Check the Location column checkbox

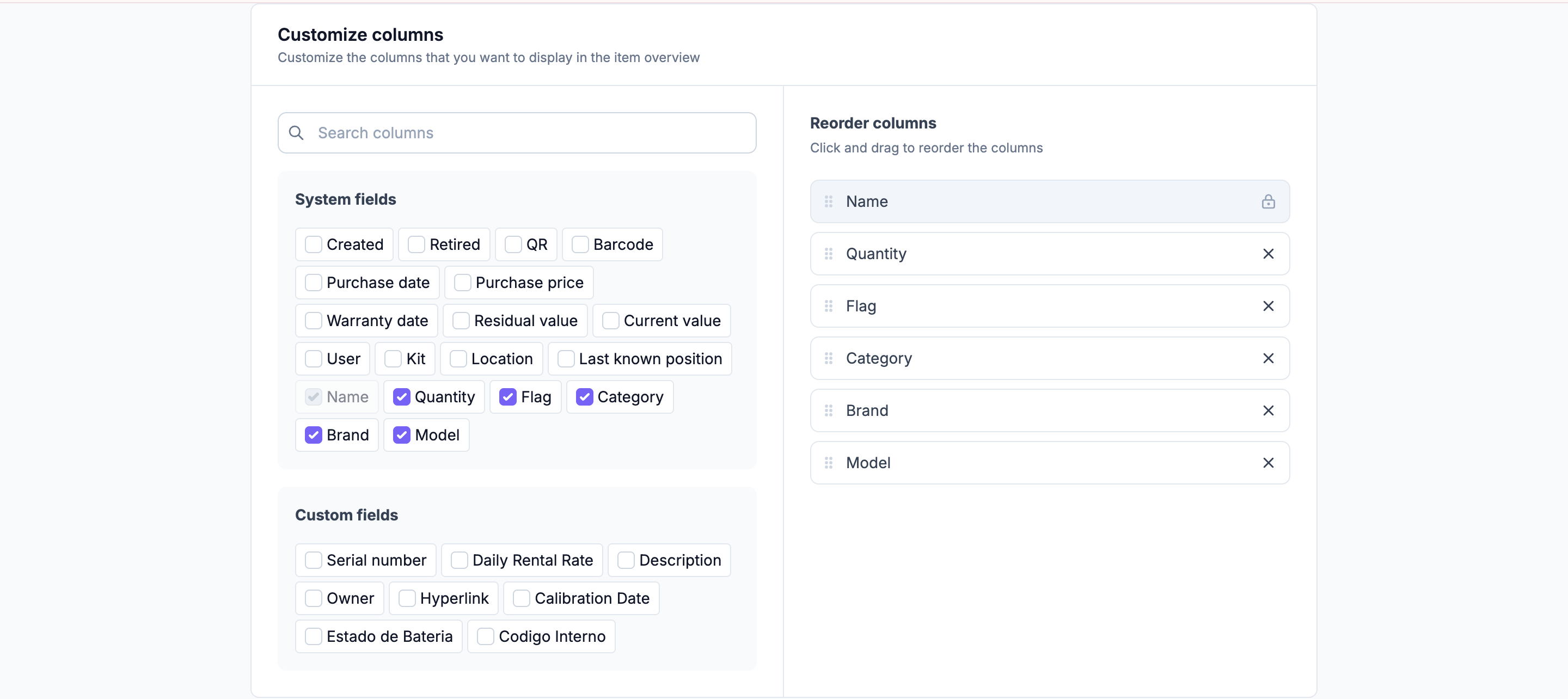tap(458, 359)
